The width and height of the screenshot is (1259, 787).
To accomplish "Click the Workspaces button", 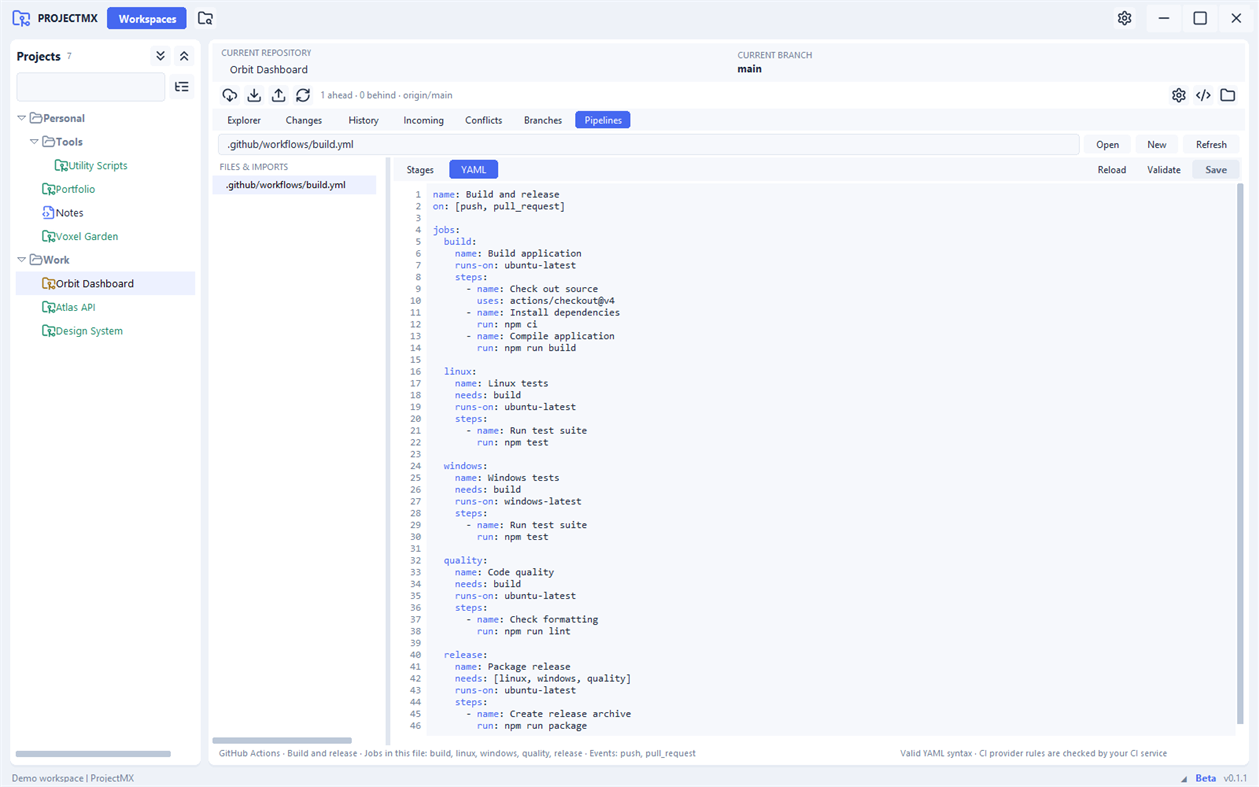I will (x=147, y=19).
